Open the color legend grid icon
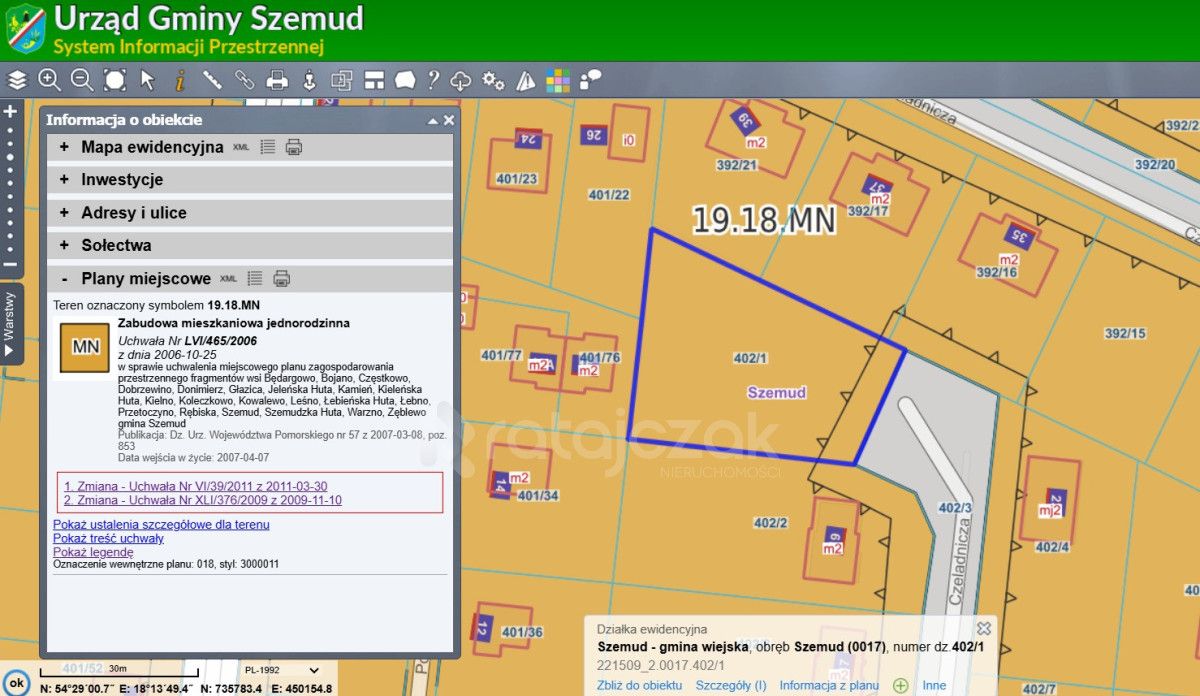 coord(556,78)
